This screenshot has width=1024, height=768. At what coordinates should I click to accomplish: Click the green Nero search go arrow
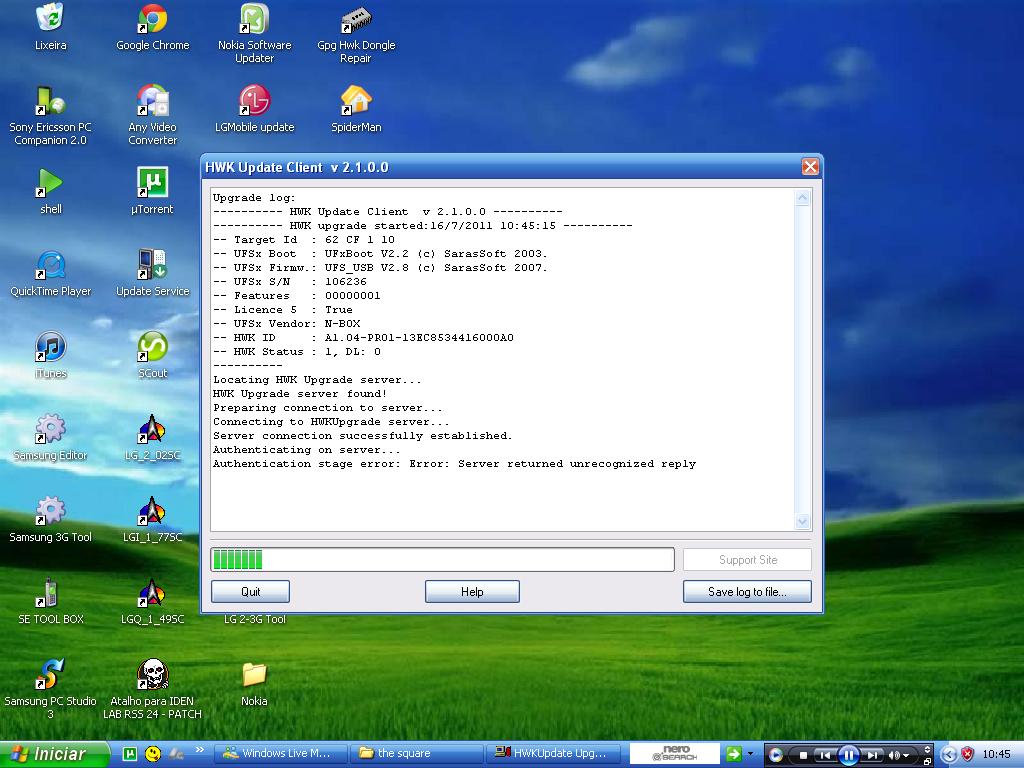click(733, 754)
